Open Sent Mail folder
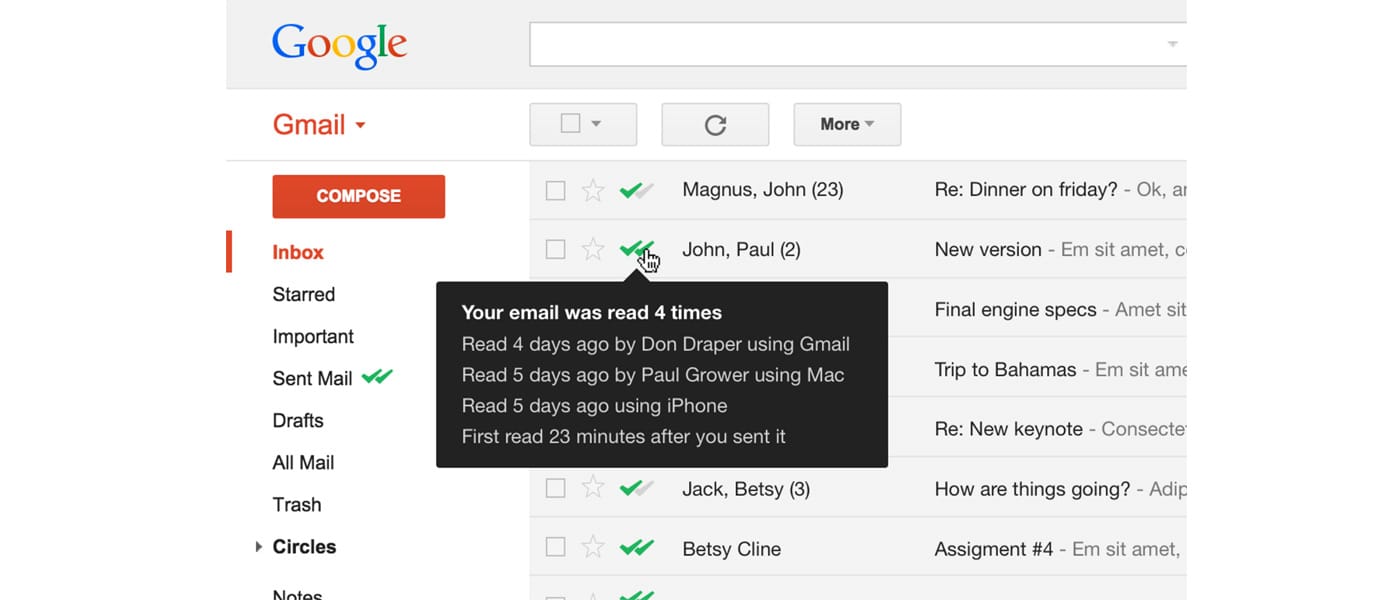Viewport: 1388px width, 600px height. coord(312,378)
